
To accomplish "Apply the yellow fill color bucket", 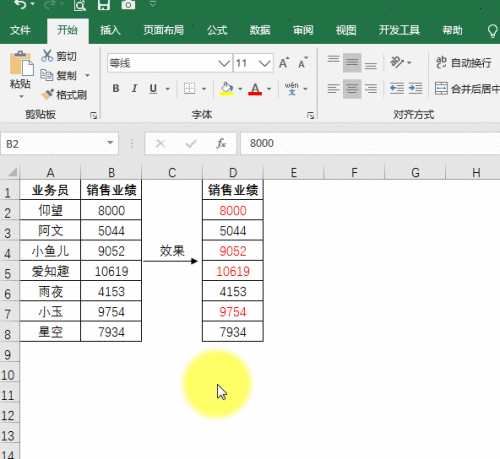I will pyautogui.click(x=226, y=89).
